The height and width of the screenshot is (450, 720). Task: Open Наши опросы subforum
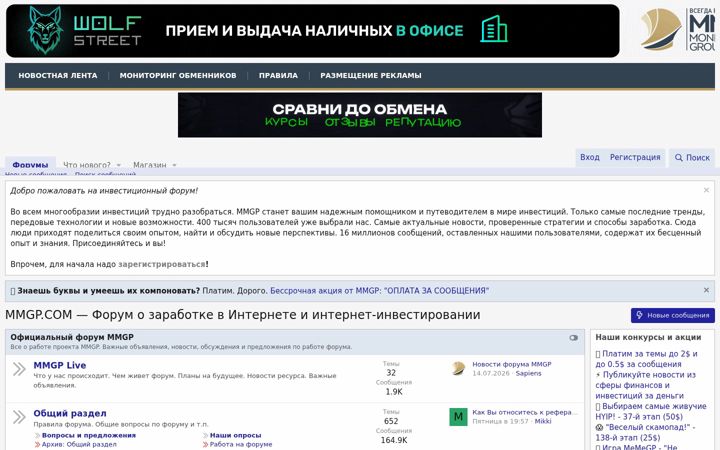coord(236,435)
